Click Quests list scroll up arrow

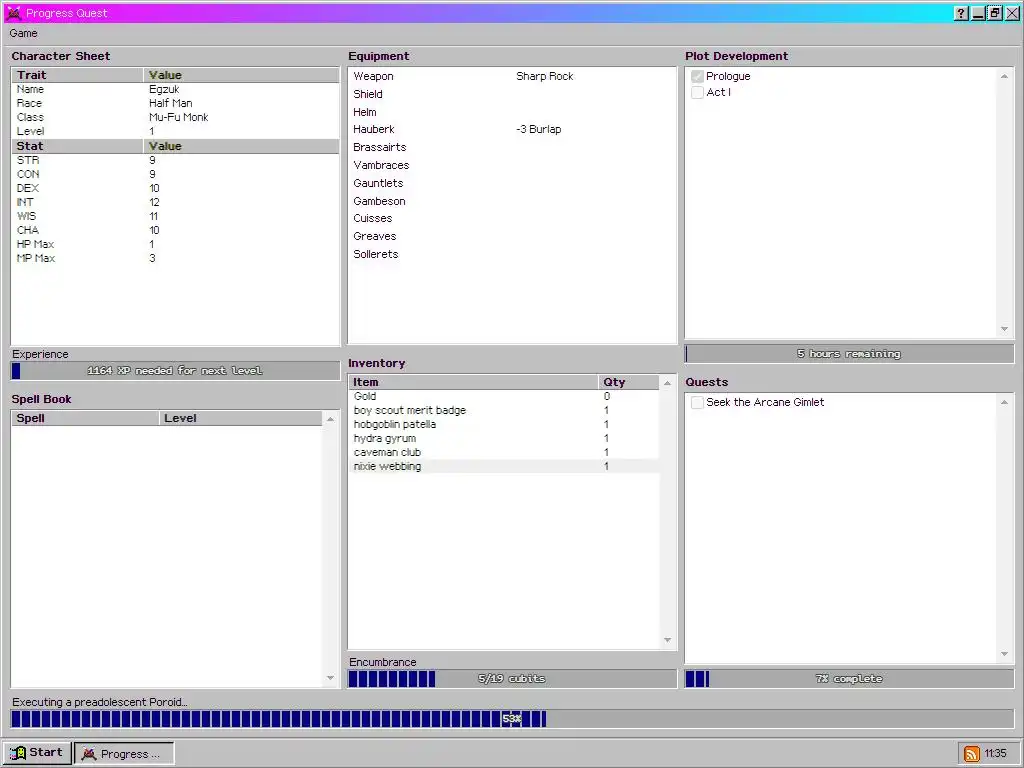1004,402
